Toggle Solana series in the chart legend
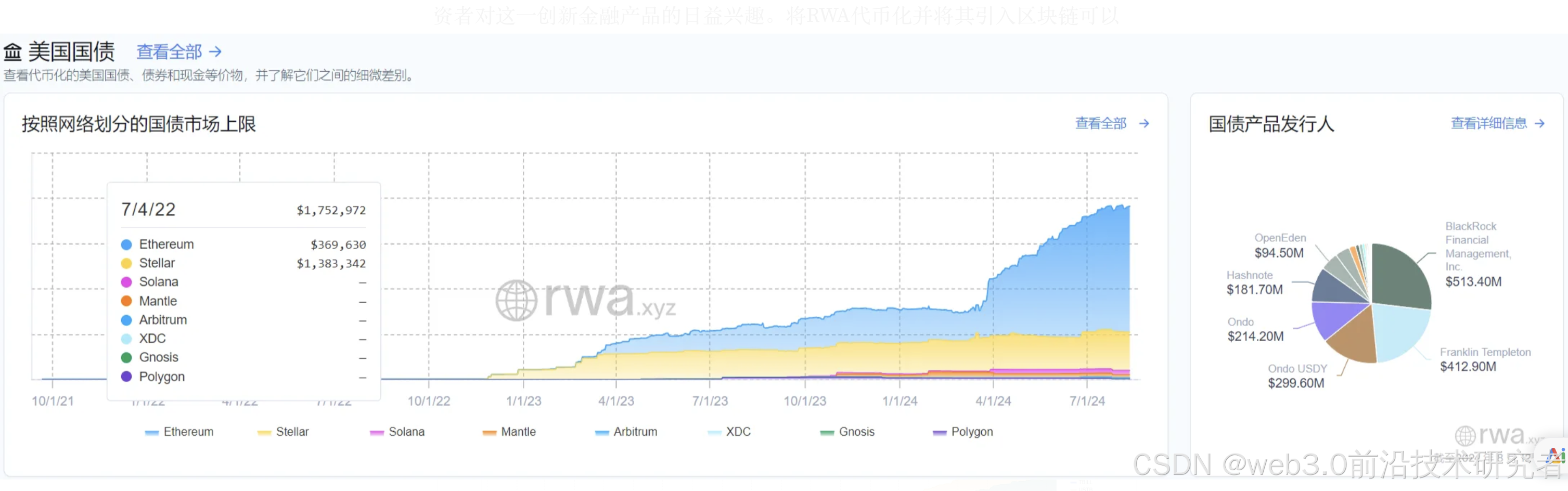Screen dimensions: 1568x491 [397, 432]
